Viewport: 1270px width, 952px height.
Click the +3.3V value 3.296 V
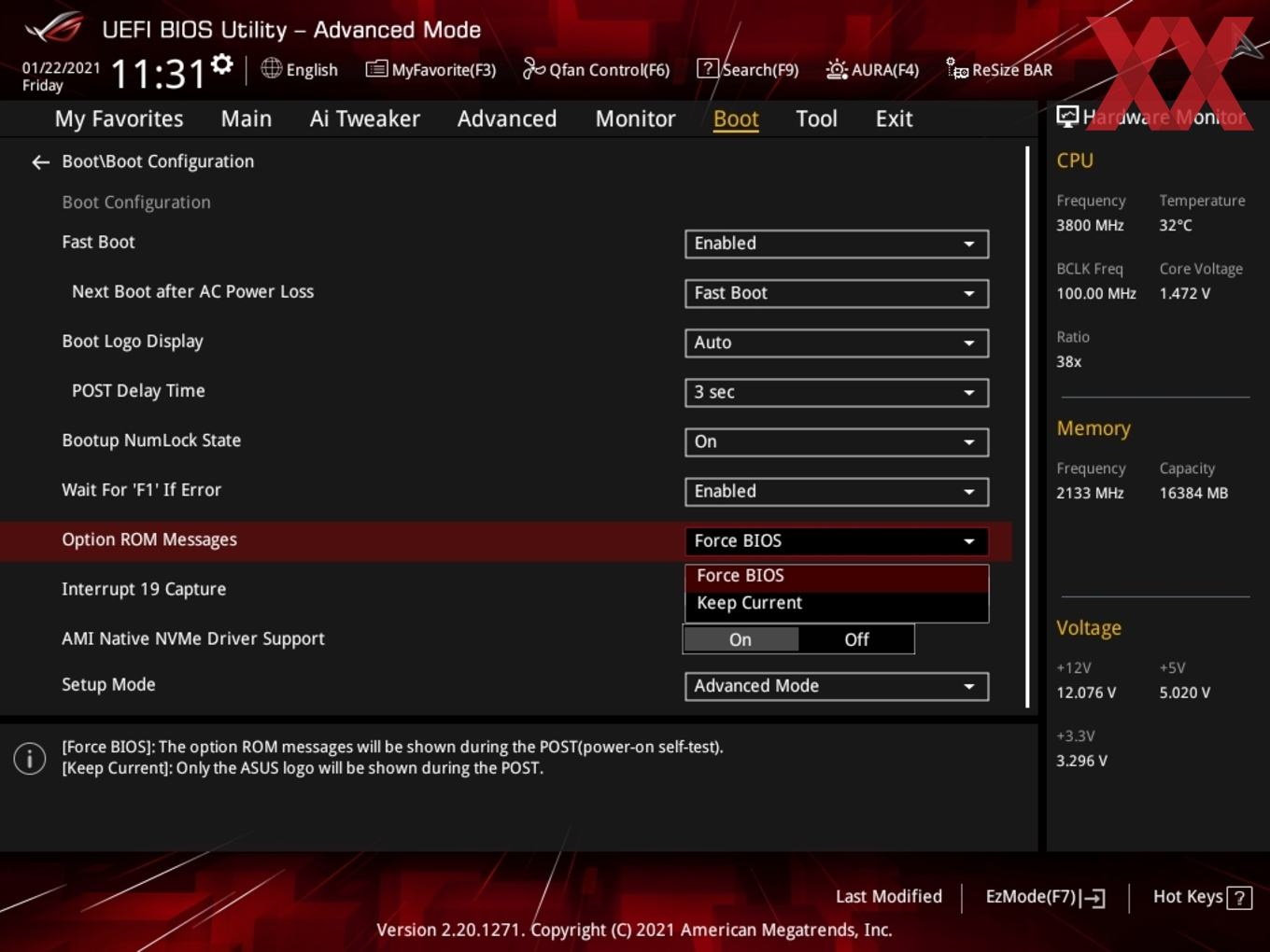coord(1081,761)
